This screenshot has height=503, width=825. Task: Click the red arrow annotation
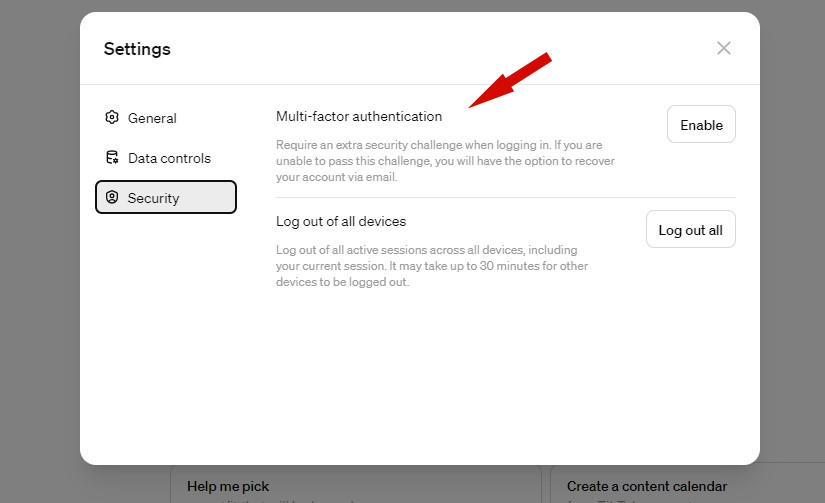coord(510,80)
